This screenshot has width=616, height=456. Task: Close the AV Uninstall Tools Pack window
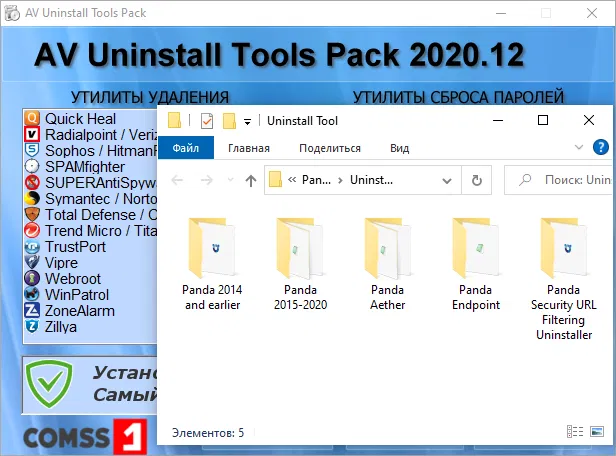click(x=592, y=13)
